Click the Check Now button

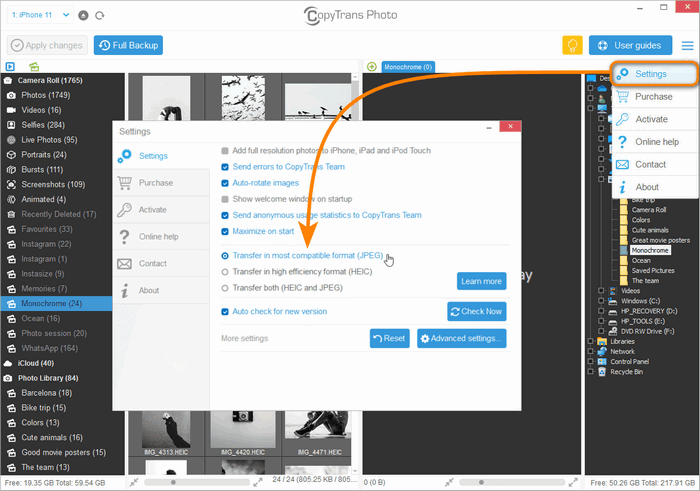point(476,311)
